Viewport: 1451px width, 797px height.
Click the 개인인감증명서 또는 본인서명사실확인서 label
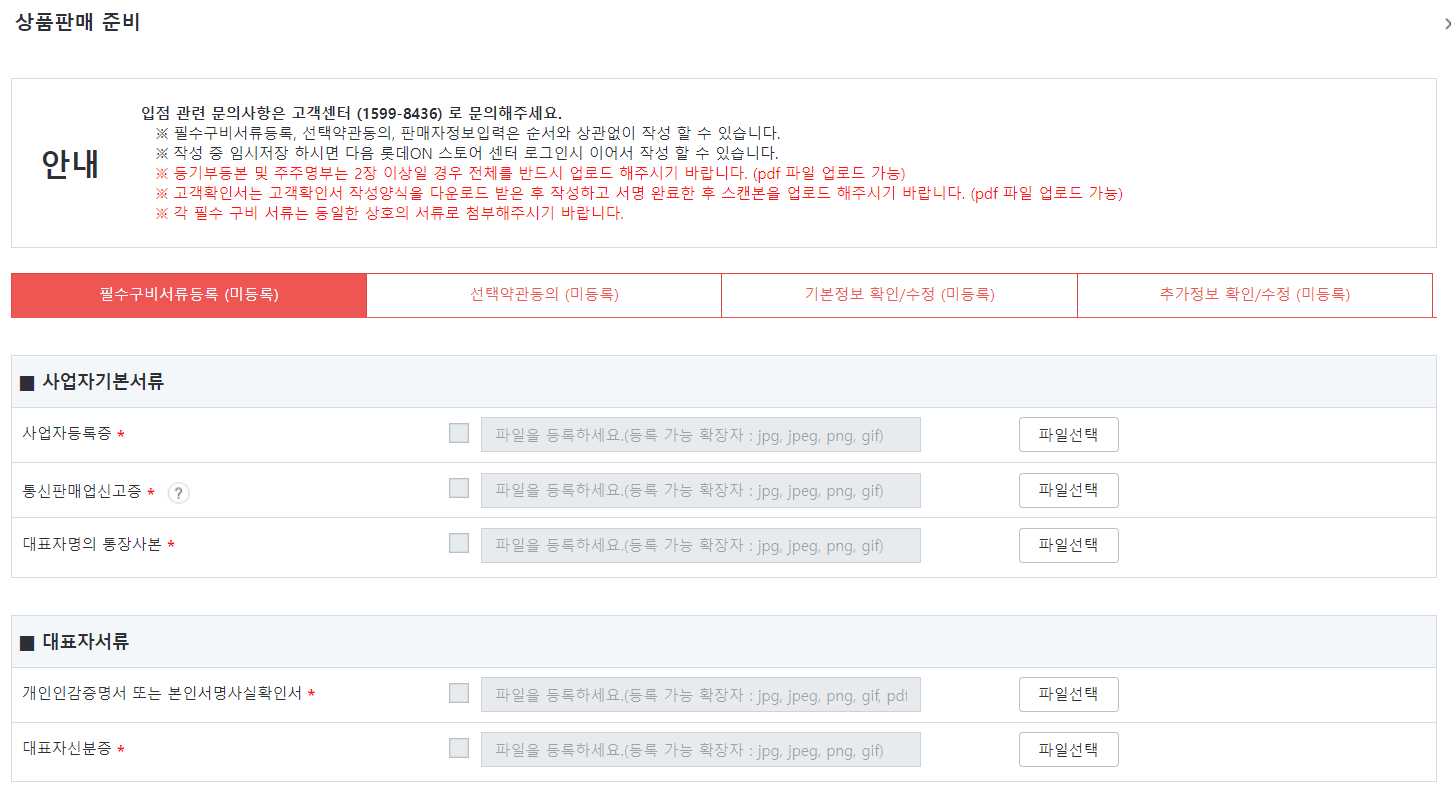pyautogui.click(x=162, y=693)
